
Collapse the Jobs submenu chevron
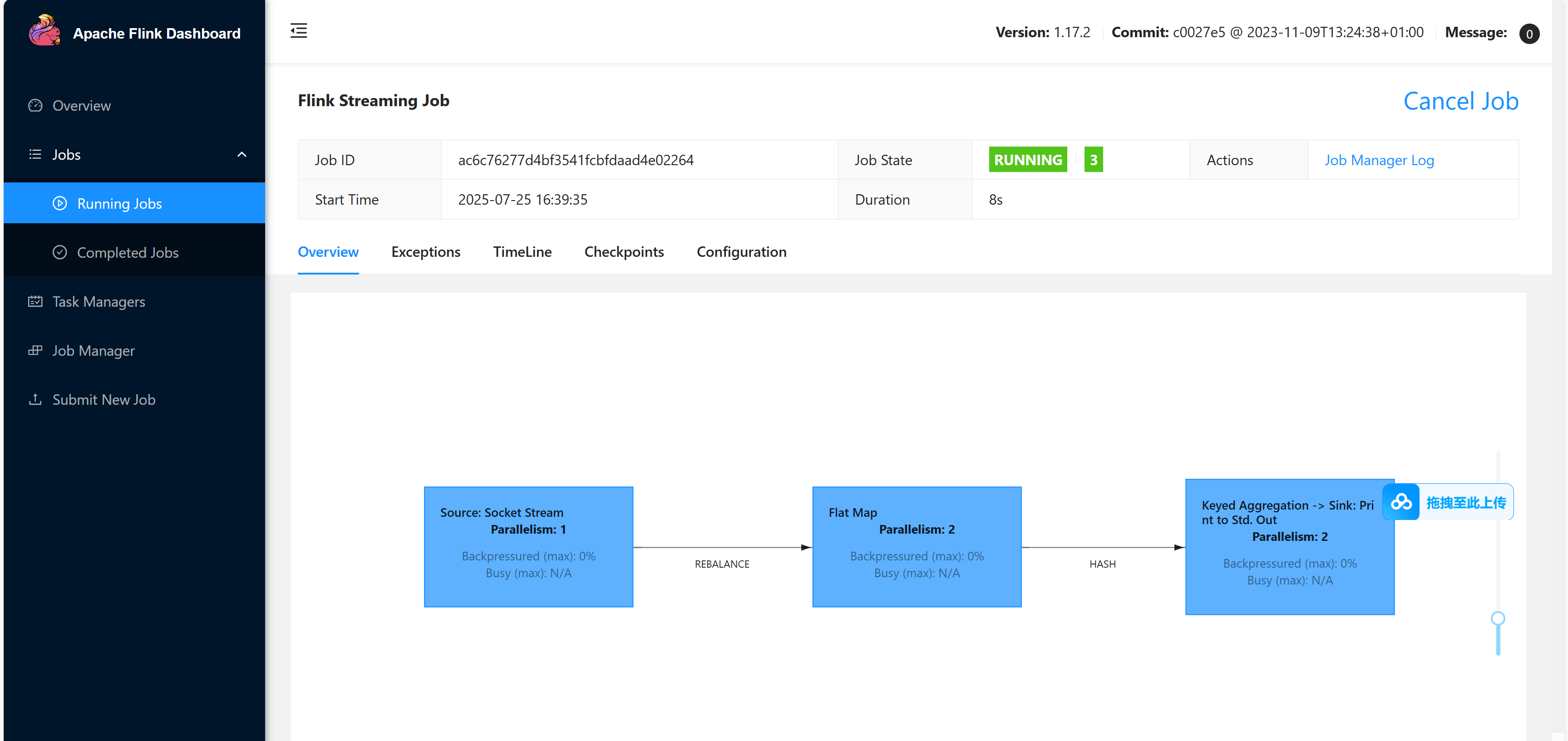click(x=242, y=155)
